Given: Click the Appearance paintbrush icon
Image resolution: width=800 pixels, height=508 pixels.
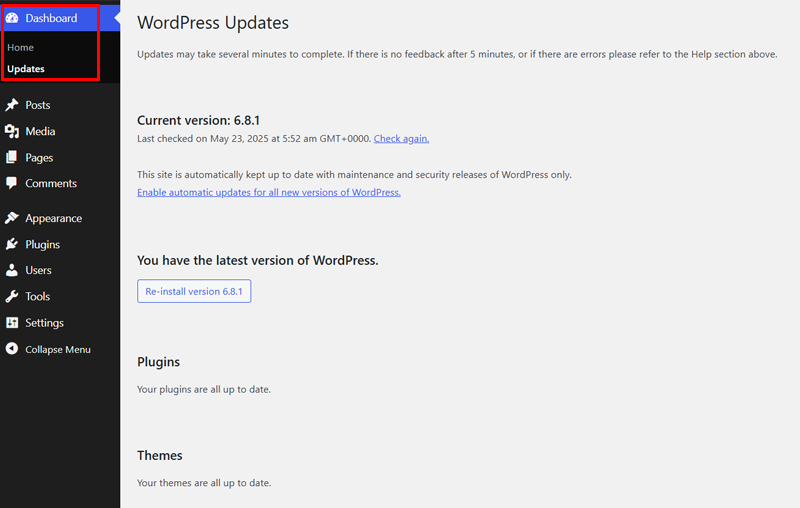Looking at the screenshot, I should [x=12, y=218].
